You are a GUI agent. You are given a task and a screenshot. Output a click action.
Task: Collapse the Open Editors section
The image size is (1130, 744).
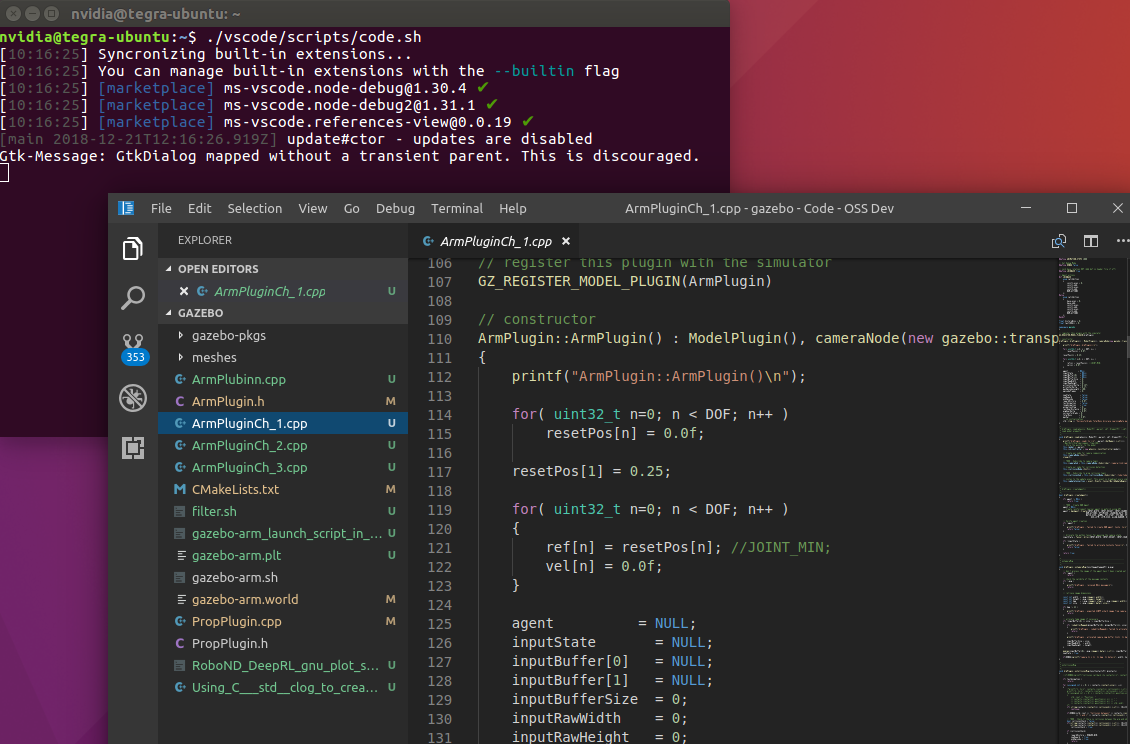(169, 269)
